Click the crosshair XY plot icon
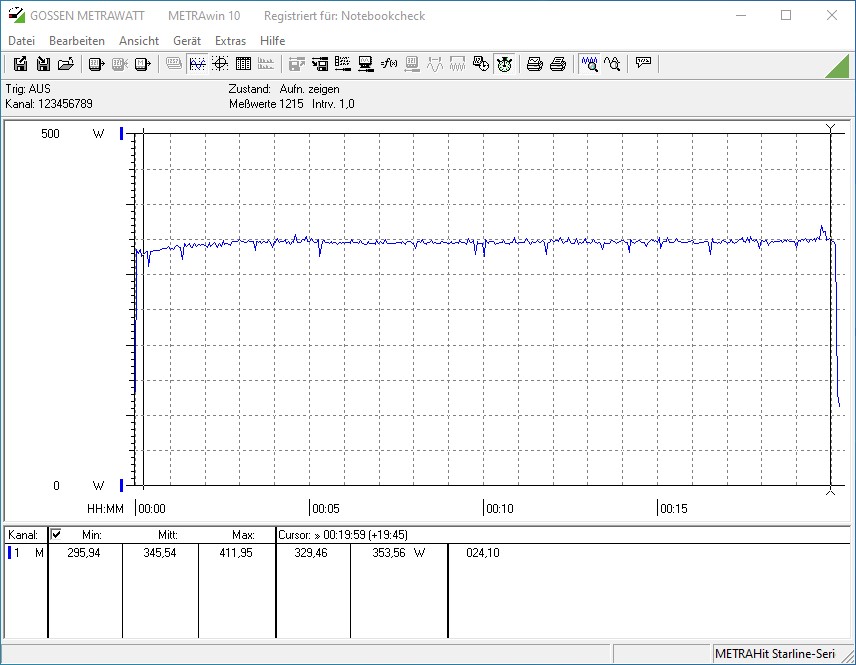This screenshot has width=856, height=665. pos(219,64)
